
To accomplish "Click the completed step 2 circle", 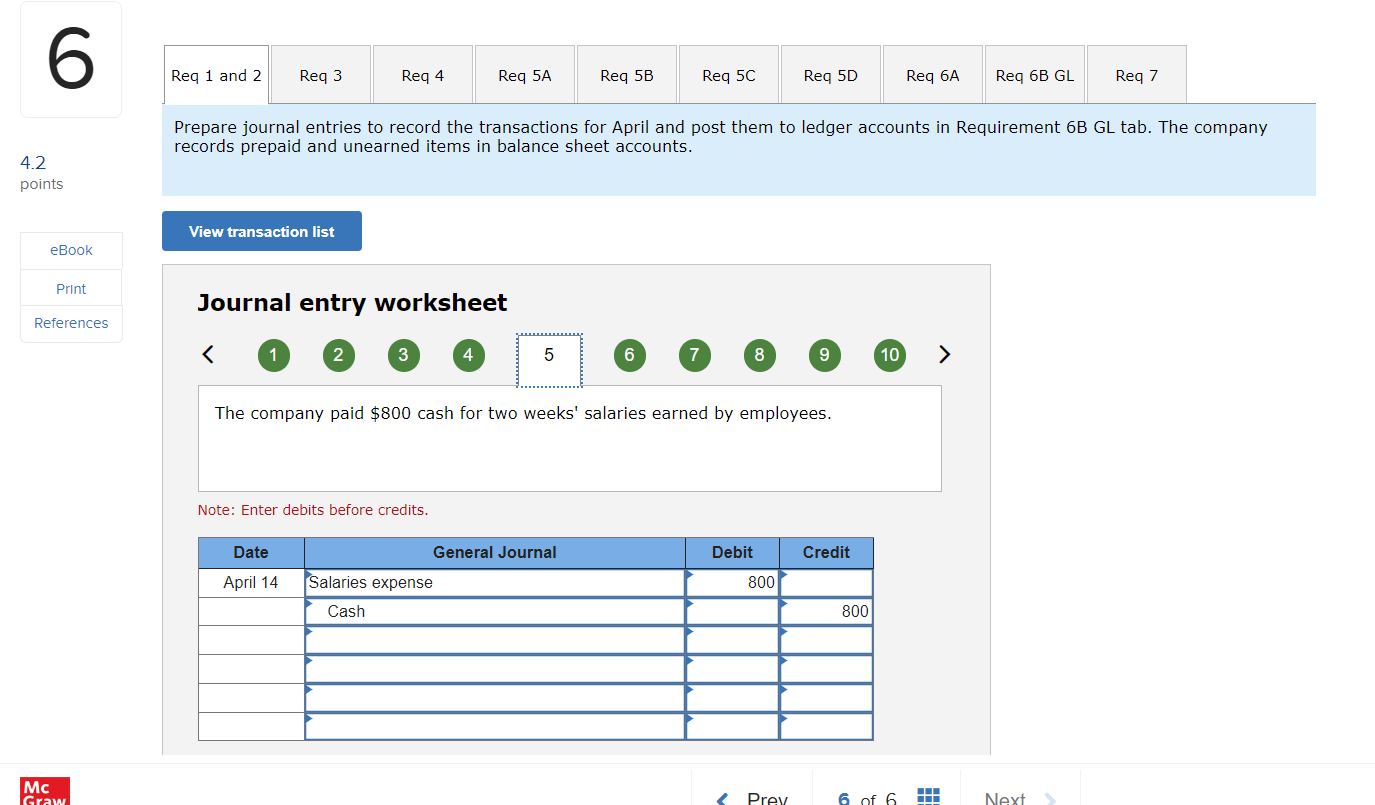I will (x=338, y=355).
